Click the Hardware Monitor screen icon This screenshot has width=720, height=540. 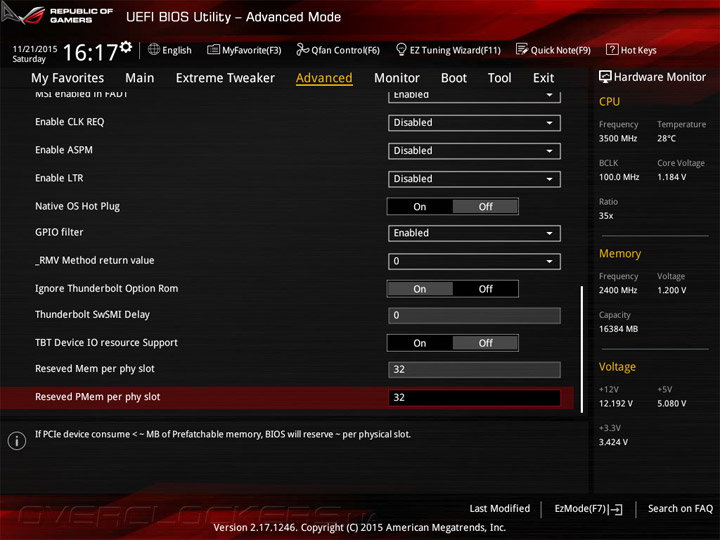coord(605,77)
